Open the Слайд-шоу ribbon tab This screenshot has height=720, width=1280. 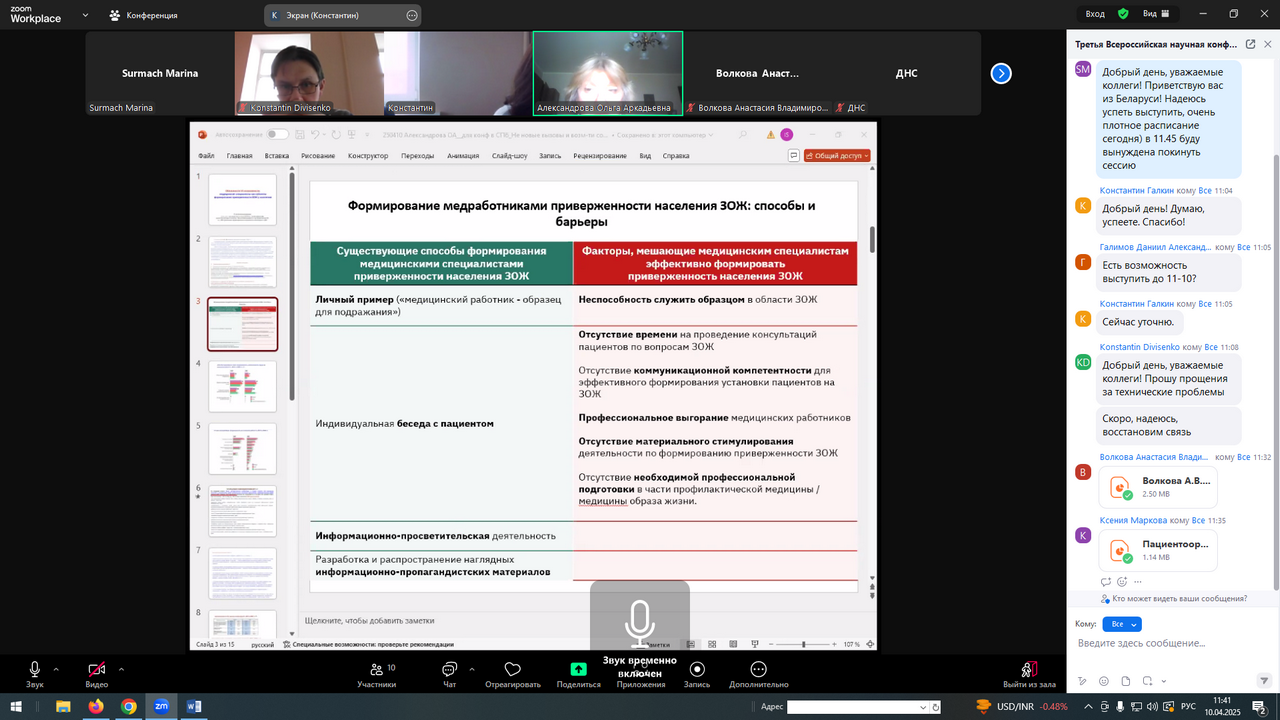510,156
